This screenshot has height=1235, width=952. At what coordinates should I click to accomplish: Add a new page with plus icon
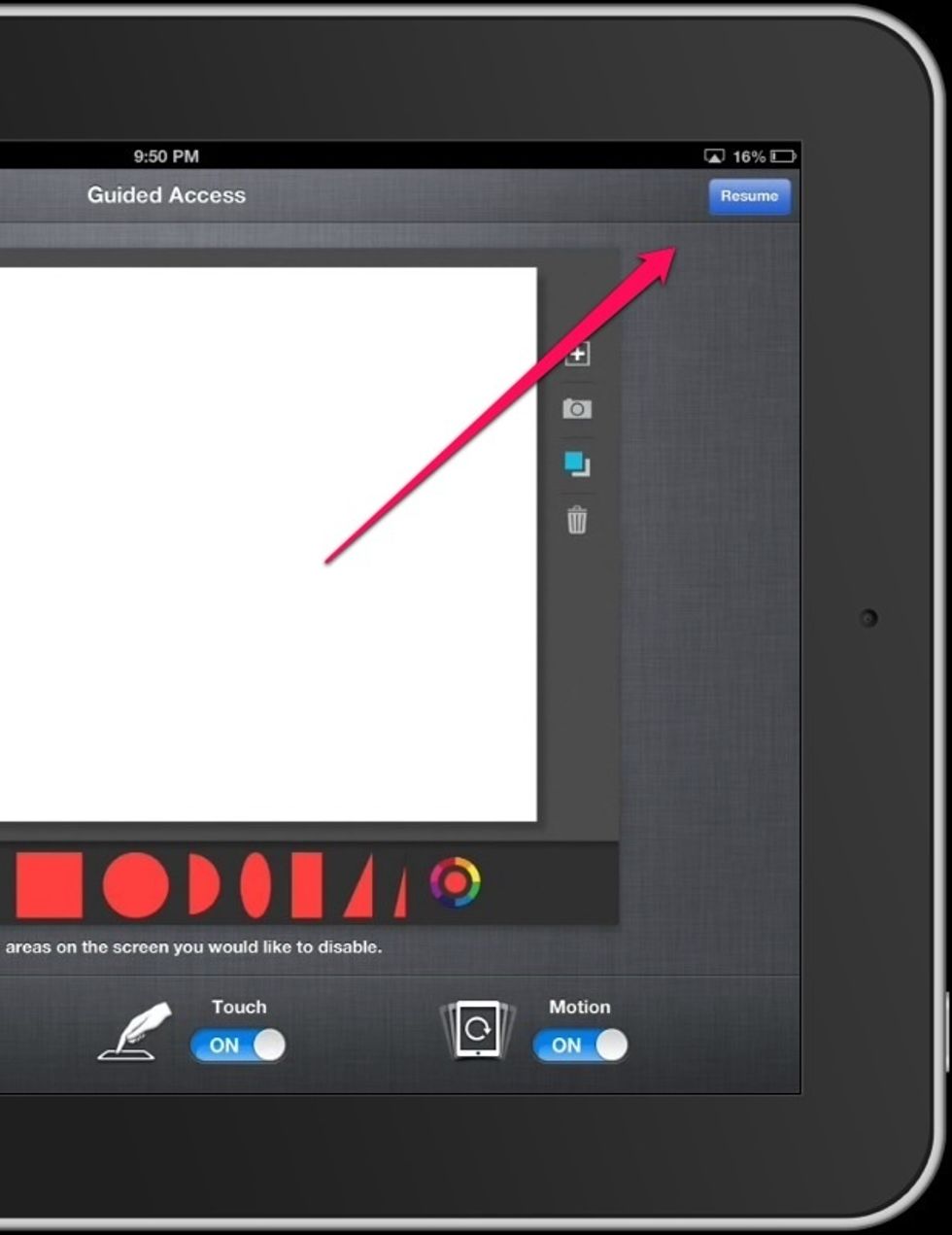(x=577, y=354)
